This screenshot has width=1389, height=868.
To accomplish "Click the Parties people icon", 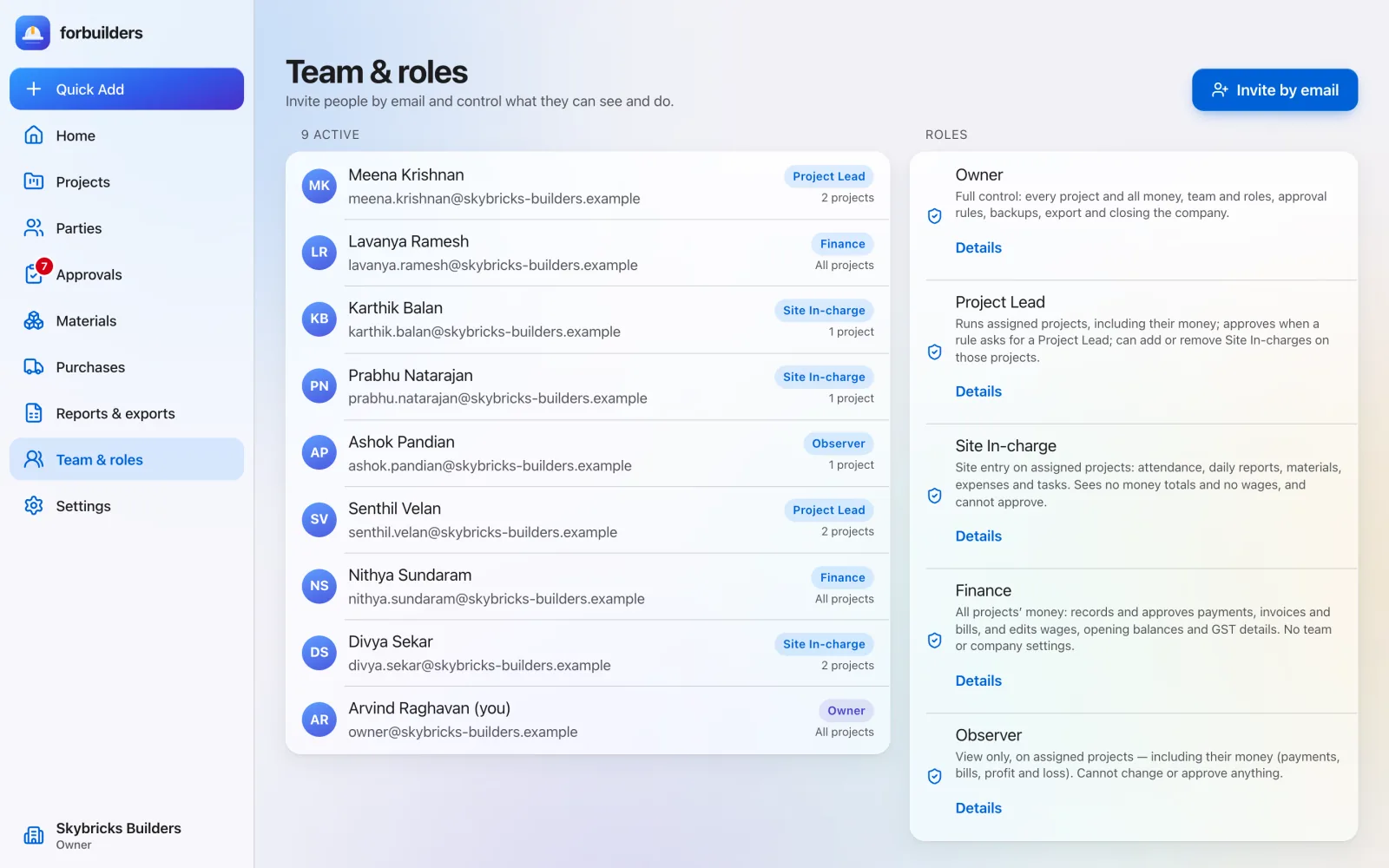I will tap(34, 228).
